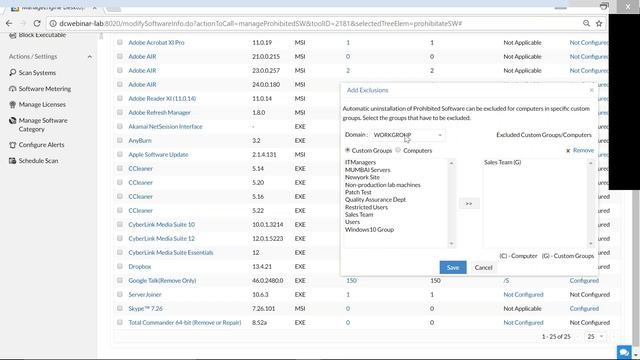This screenshot has height=360, width=640.
Task: Select the Computers radio button
Action: (398, 150)
